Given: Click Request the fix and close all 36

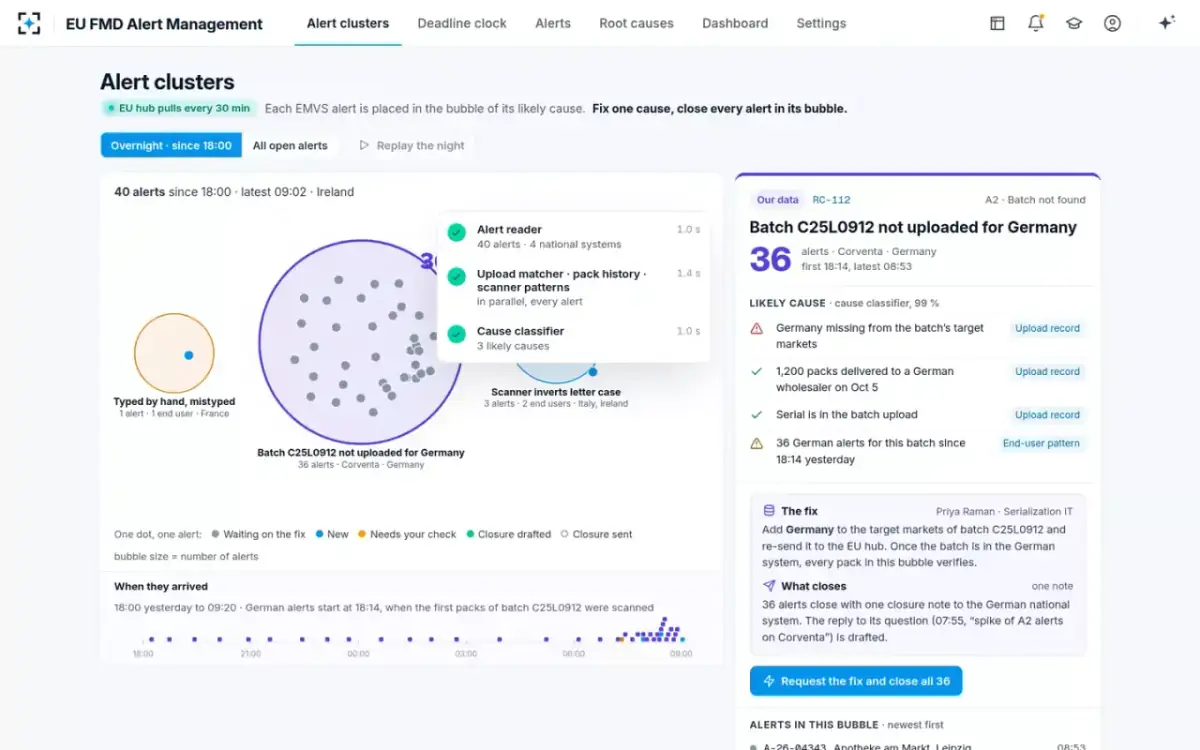Looking at the screenshot, I should click(x=856, y=681).
